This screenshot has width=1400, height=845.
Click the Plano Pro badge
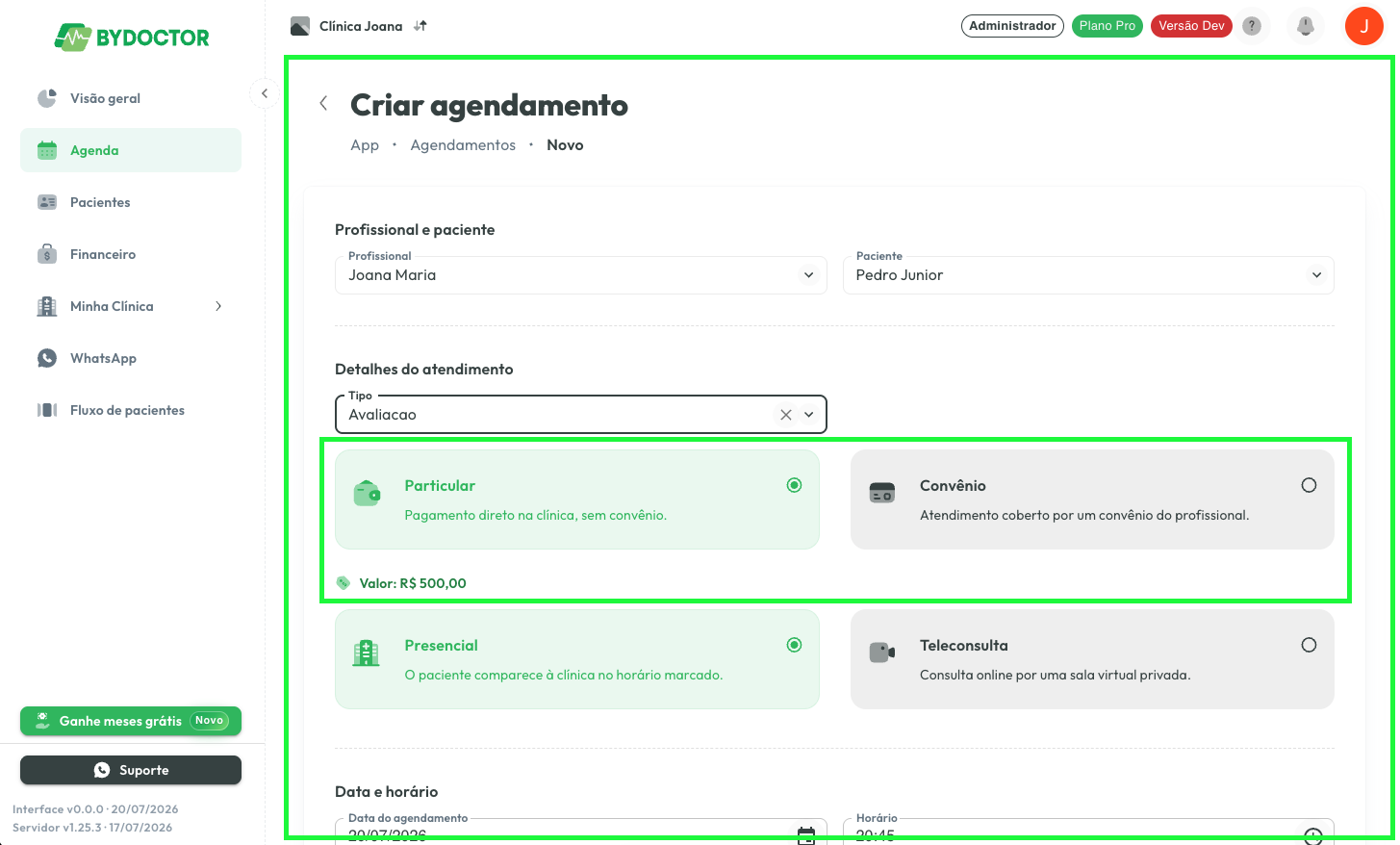(1107, 26)
